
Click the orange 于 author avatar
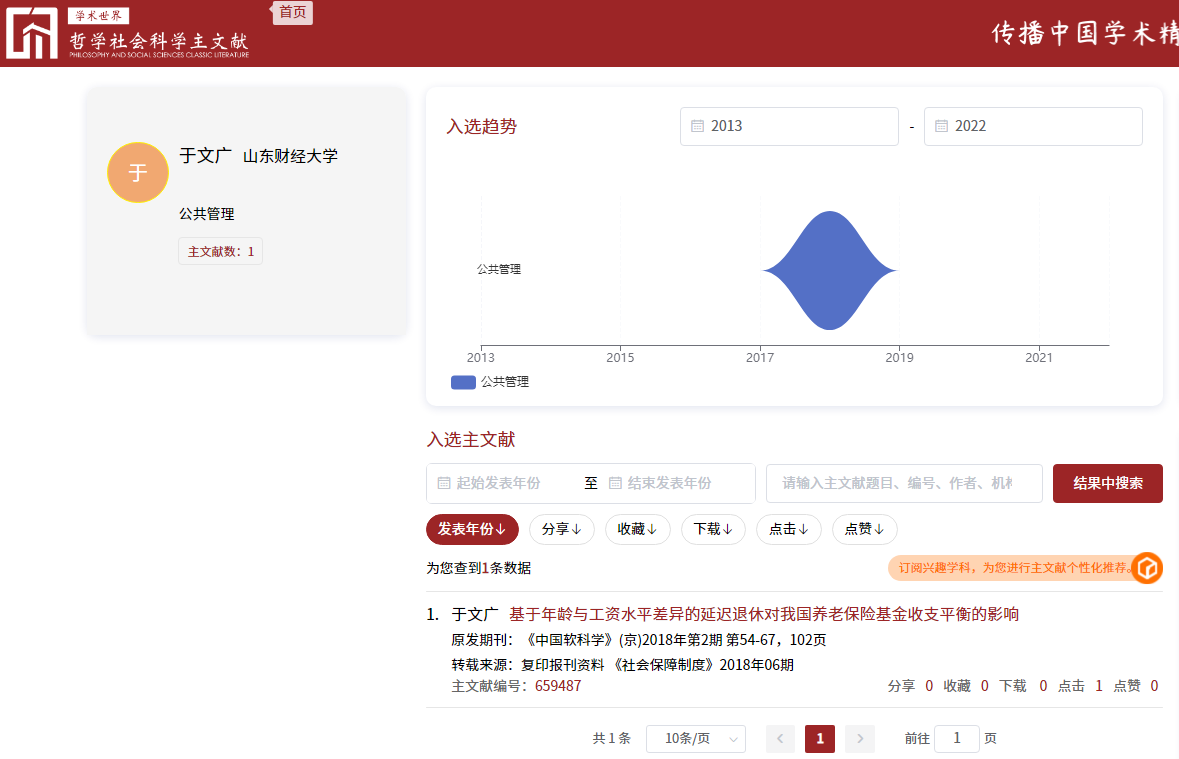click(x=138, y=172)
